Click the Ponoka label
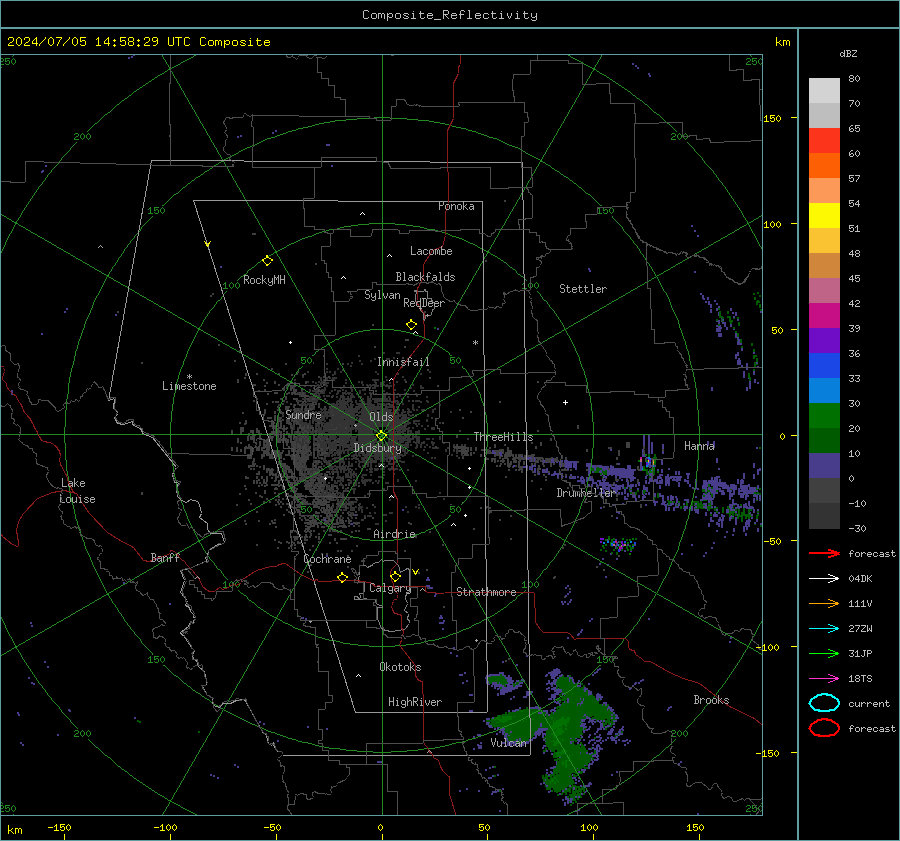 coord(456,206)
